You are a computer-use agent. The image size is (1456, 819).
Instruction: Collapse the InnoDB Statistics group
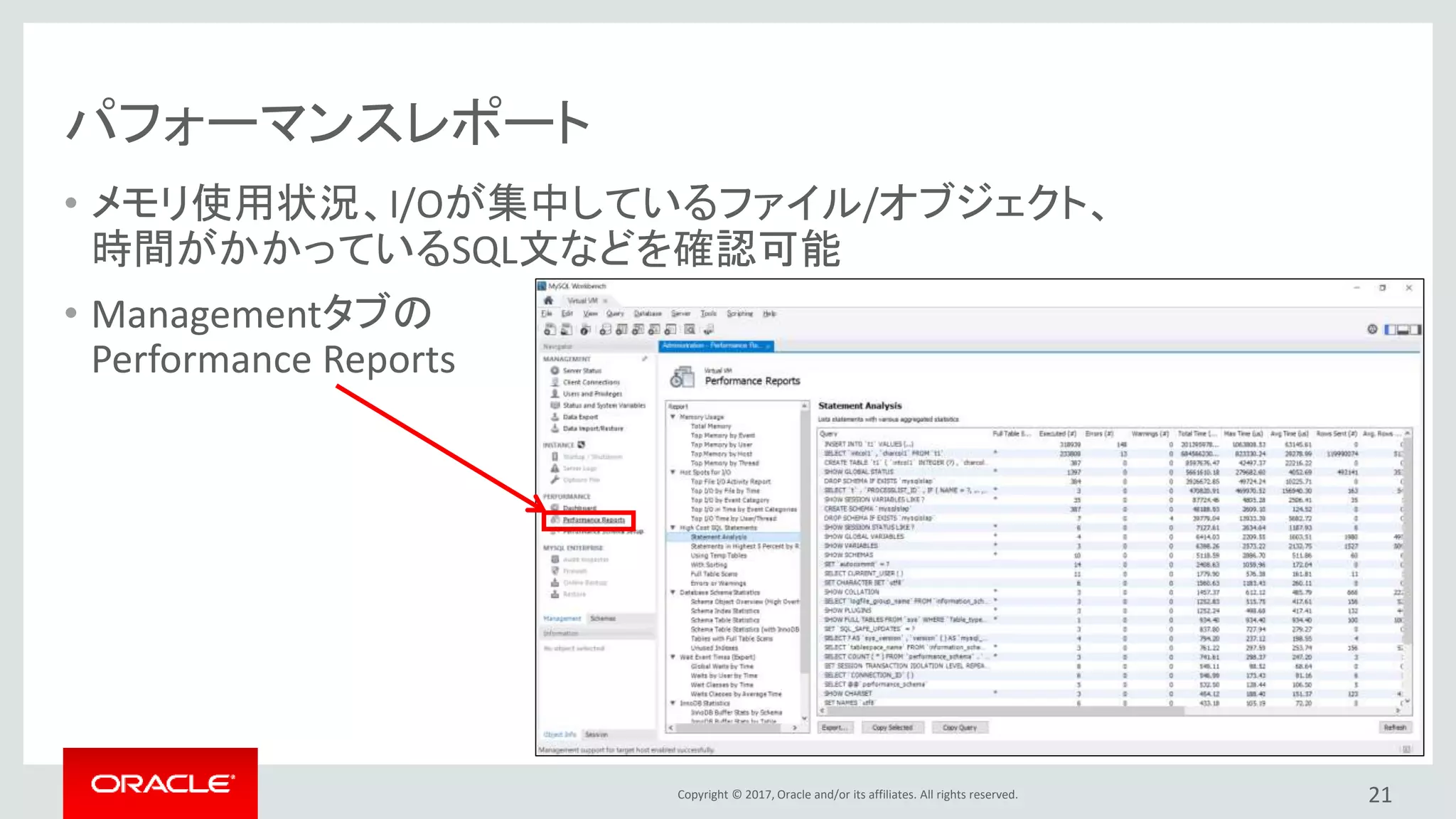[673, 703]
